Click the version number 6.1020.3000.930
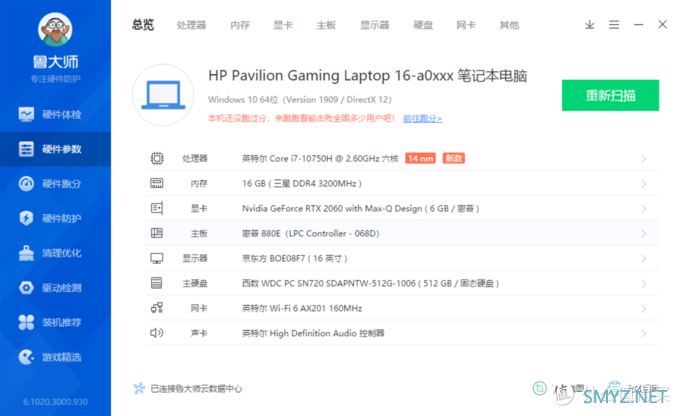Viewport: 680px width, 416px height. tap(56, 402)
